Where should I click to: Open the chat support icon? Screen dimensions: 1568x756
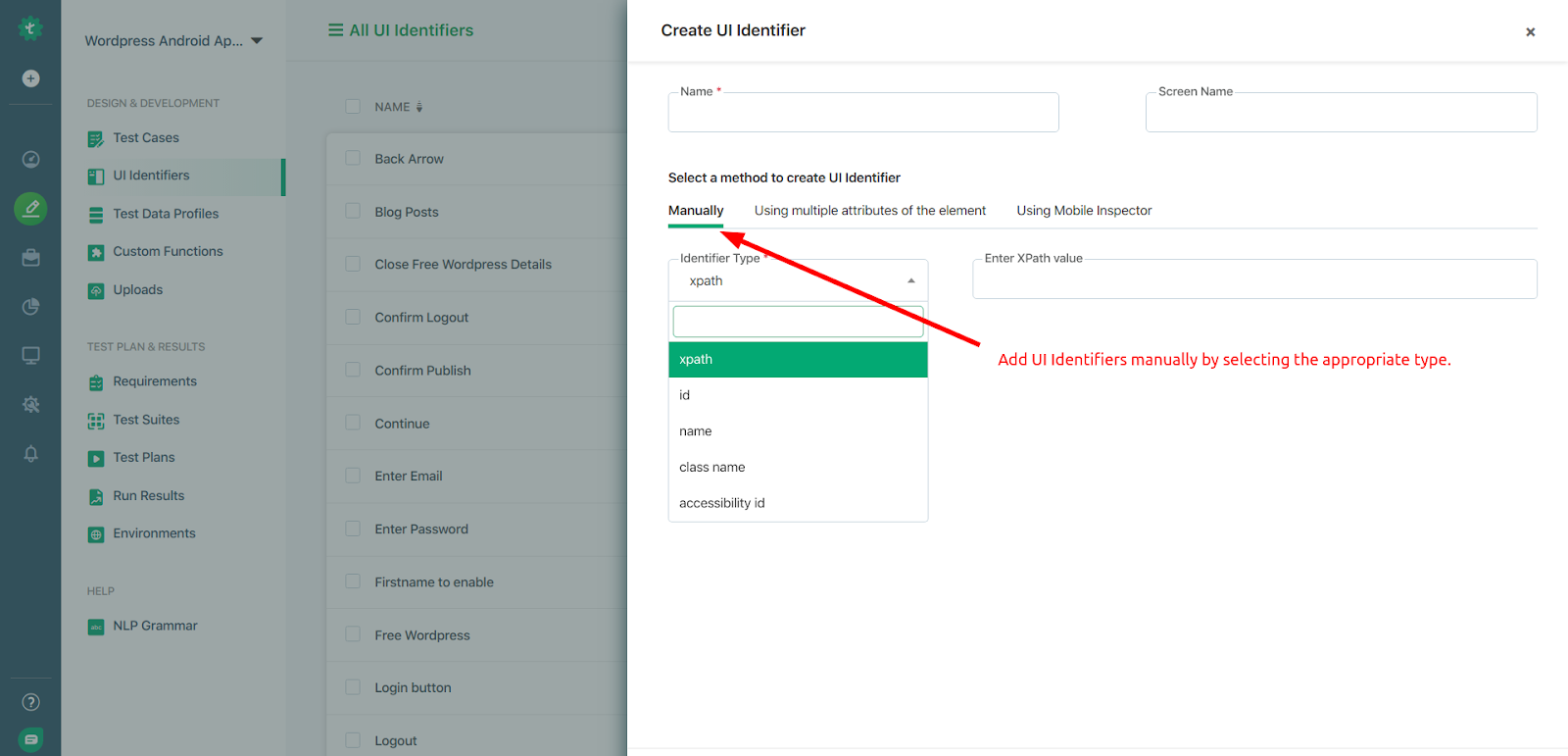point(30,739)
